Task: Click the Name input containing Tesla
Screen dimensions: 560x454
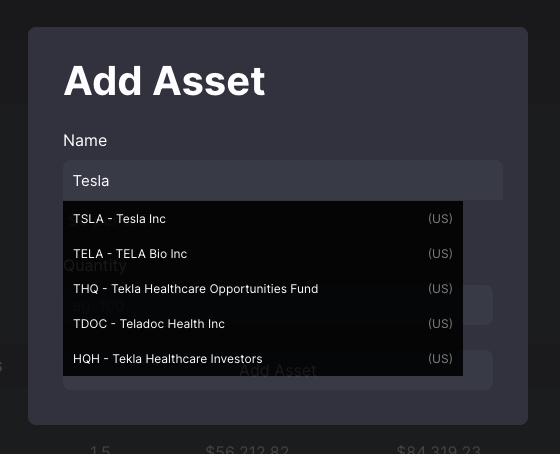Action: 283,180
